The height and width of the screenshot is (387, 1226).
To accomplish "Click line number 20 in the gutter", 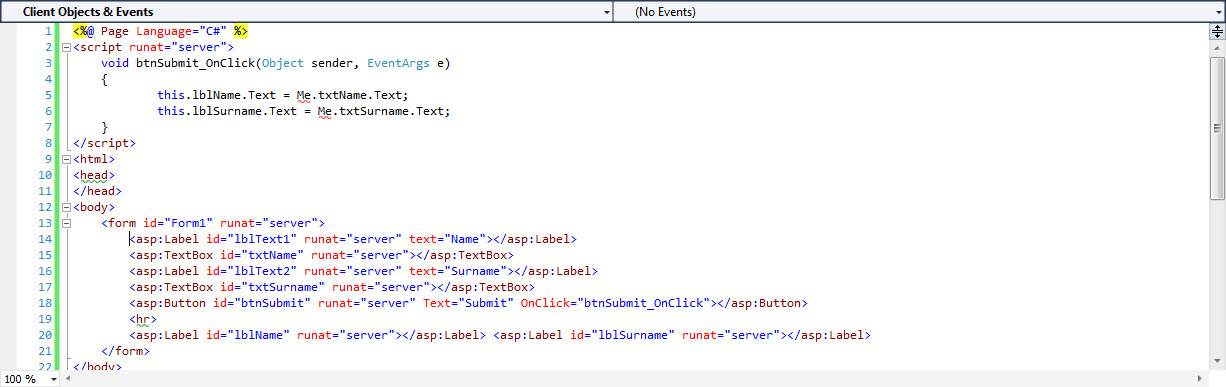I will (45, 335).
